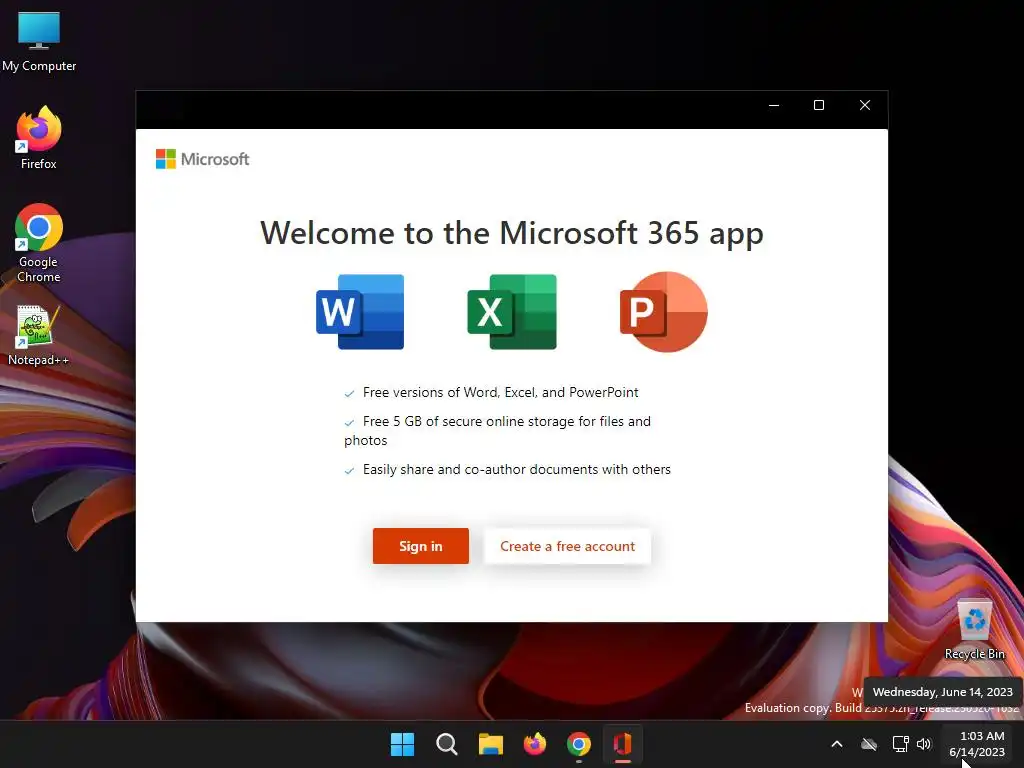Launch Firefox from the taskbar
This screenshot has height=768, width=1024.
click(x=535, y=744)
